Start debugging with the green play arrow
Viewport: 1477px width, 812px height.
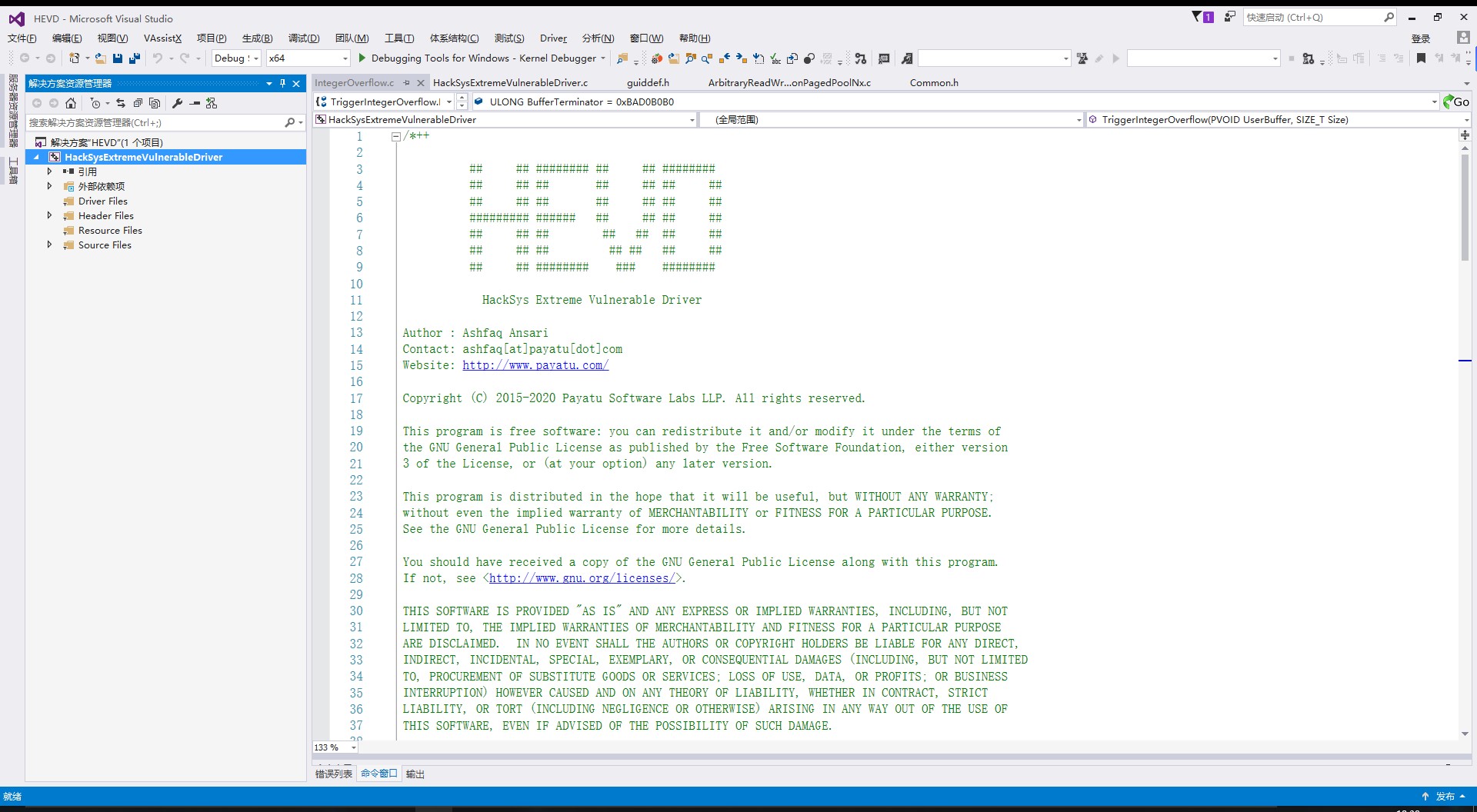(362, 58)
